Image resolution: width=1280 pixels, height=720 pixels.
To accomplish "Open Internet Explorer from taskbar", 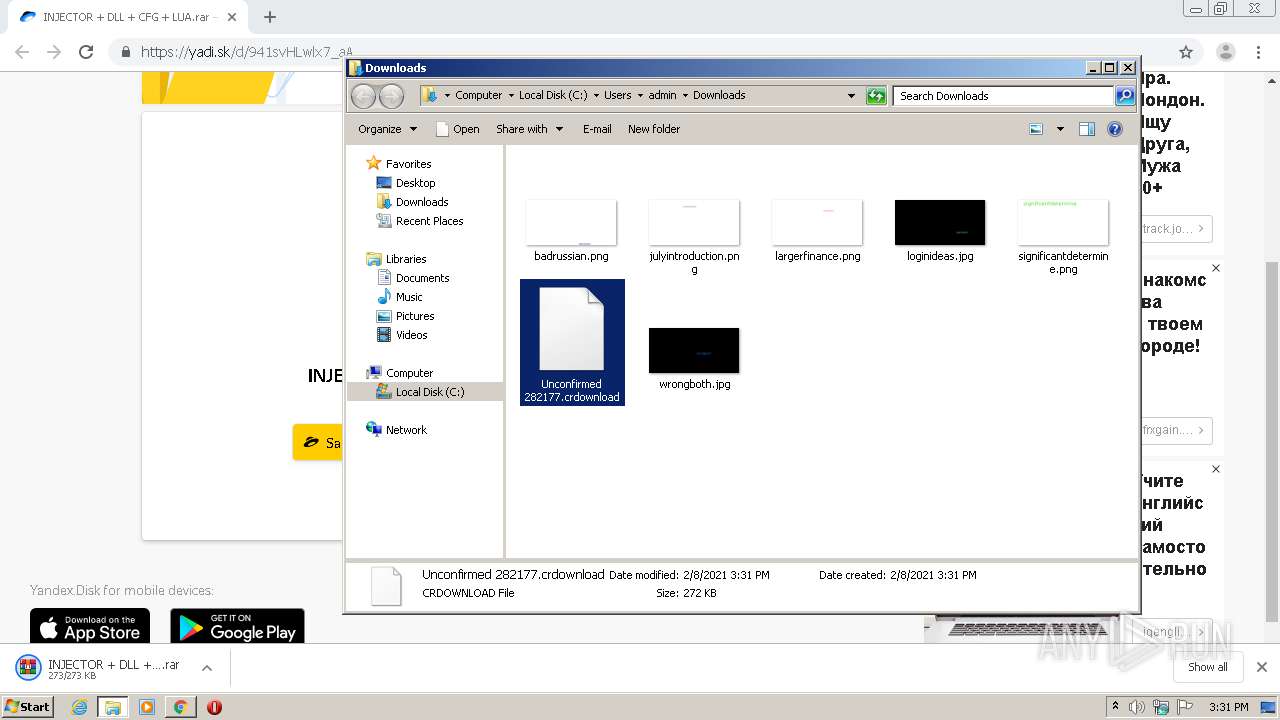I will [x=80, y=707].
